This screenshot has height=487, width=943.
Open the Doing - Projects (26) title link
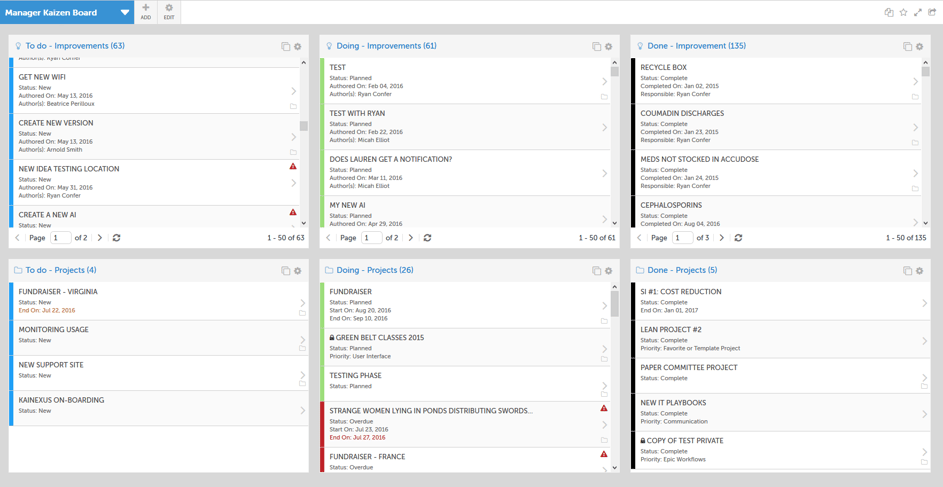click(x=375, y=270)
